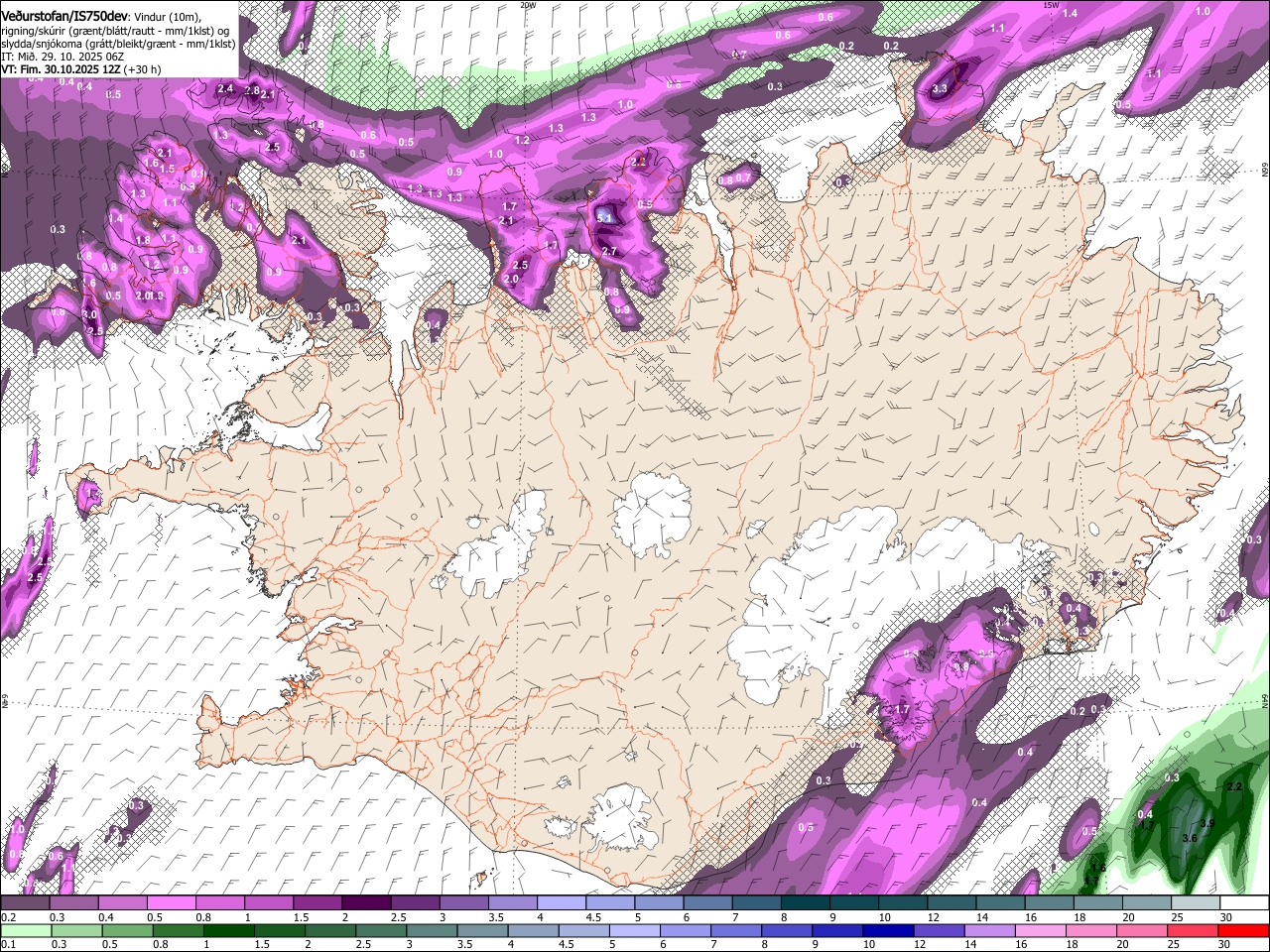The height and width of the screenshot is (952, 1270).
Task: Pick the pale green swatch labeled 0.1
Action: click(25, 930)
